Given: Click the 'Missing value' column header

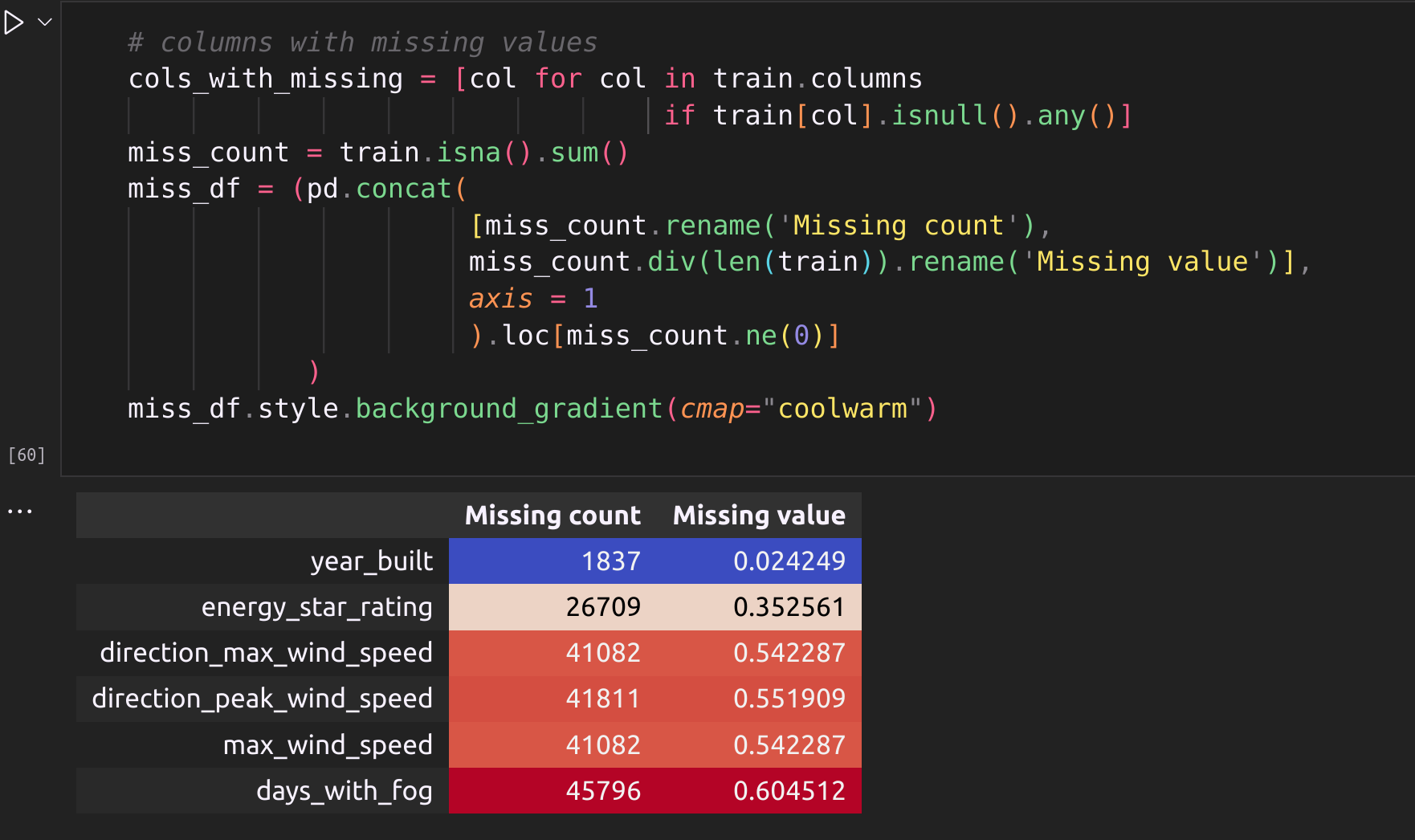Looking at the screenshot, I should point(759,515).
